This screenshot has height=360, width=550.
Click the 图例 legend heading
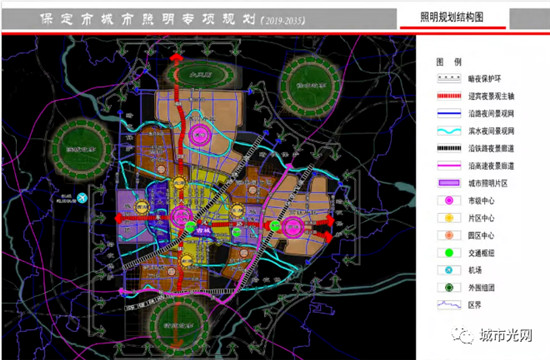pos(449,62)
